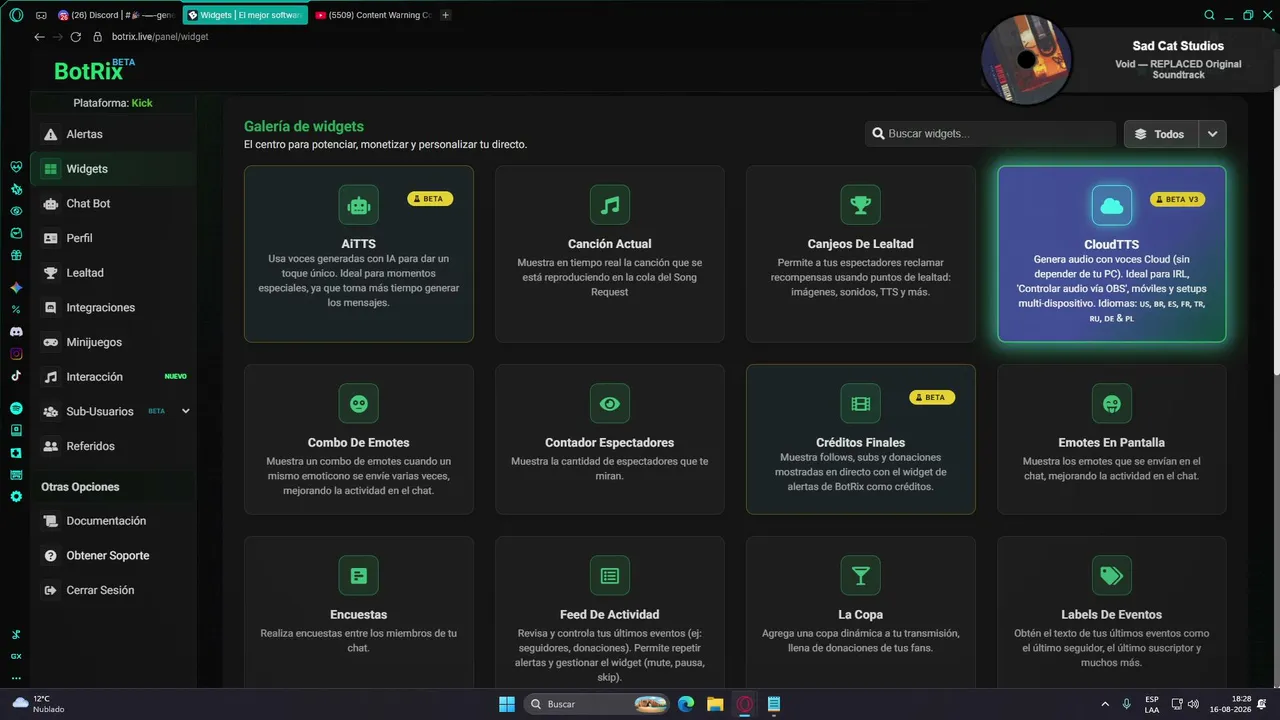Click the Combo De Emotes smiley icon
The height and width of the screenshot is (720, 1280).
pyautogui.click(x=359, y=404)
